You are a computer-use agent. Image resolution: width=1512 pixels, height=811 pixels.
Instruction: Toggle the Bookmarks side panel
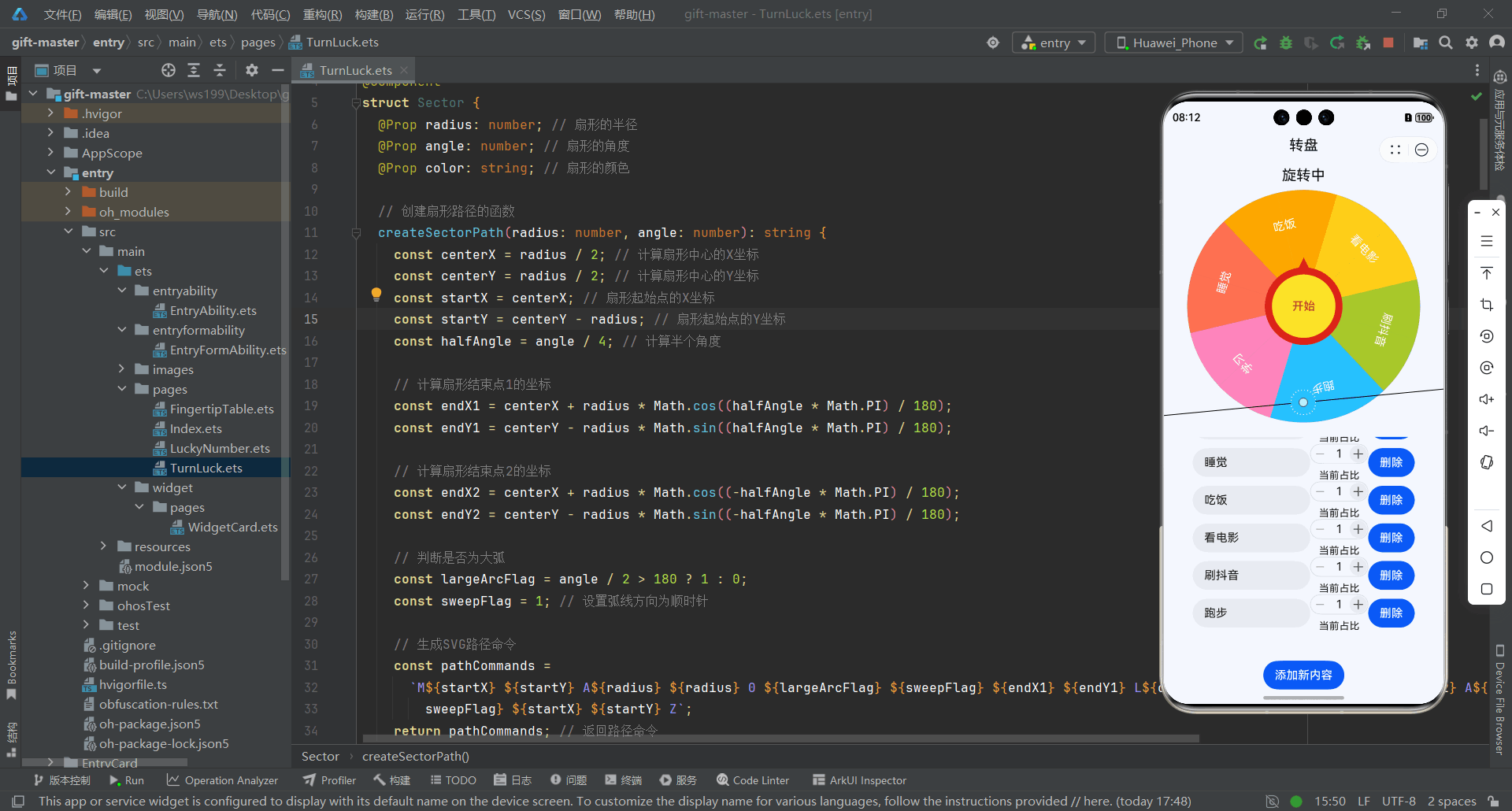pyautogui.click(x=11, y=665)
